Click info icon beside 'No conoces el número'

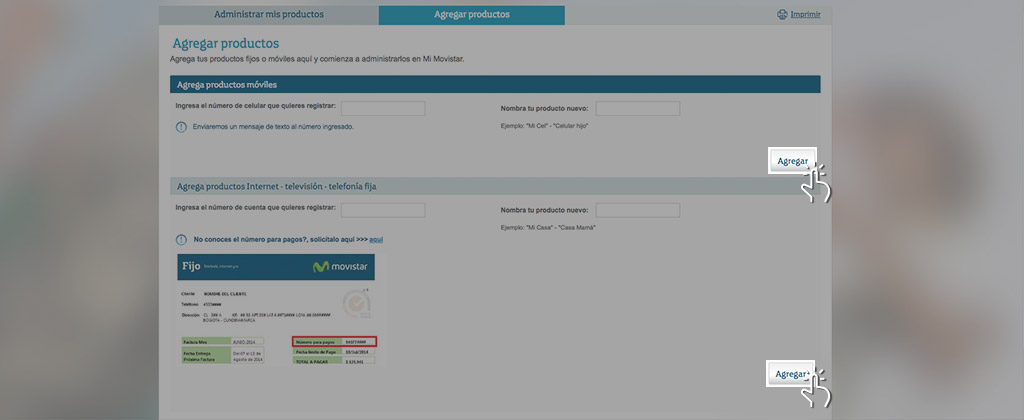[x=182, y=240]
